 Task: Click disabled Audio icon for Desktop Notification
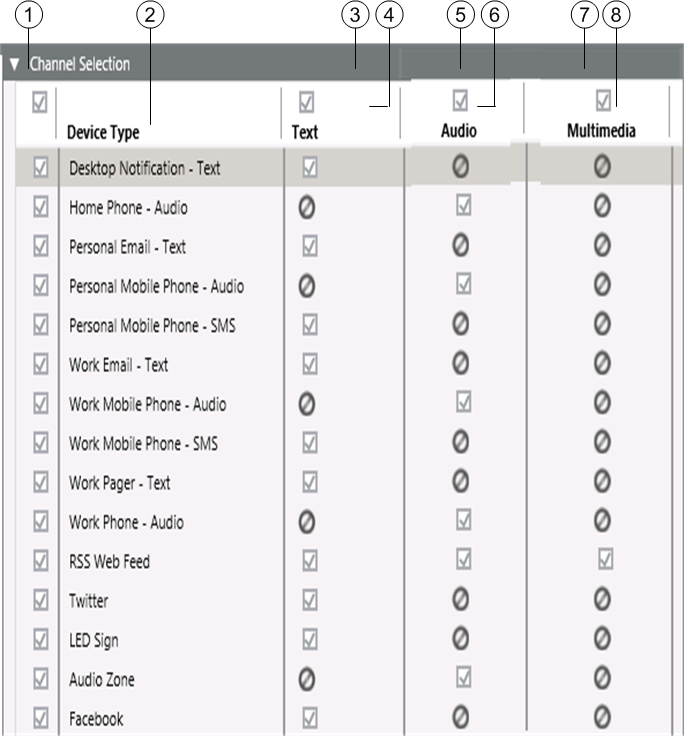click(x=461, y=168)
